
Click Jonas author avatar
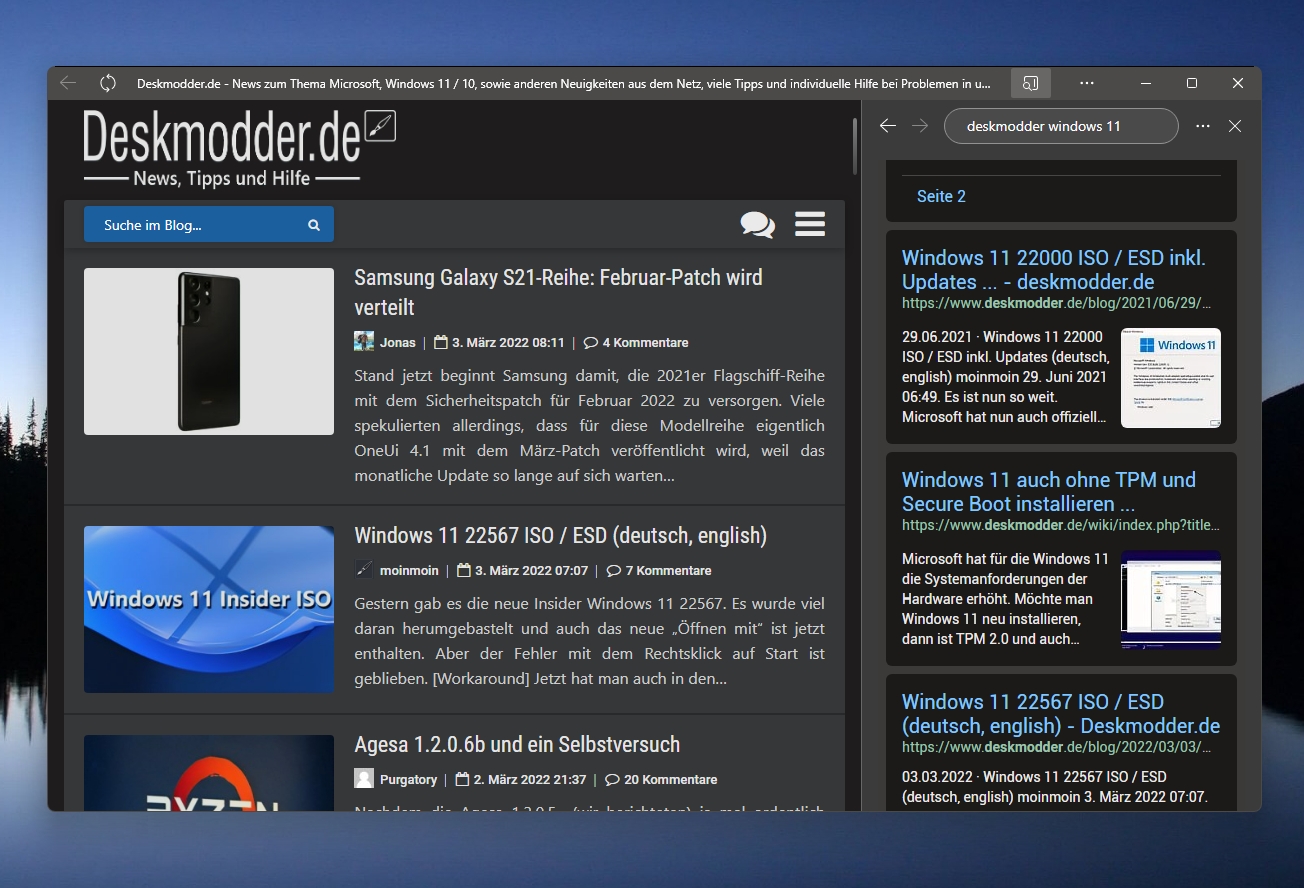coord(364,342)
